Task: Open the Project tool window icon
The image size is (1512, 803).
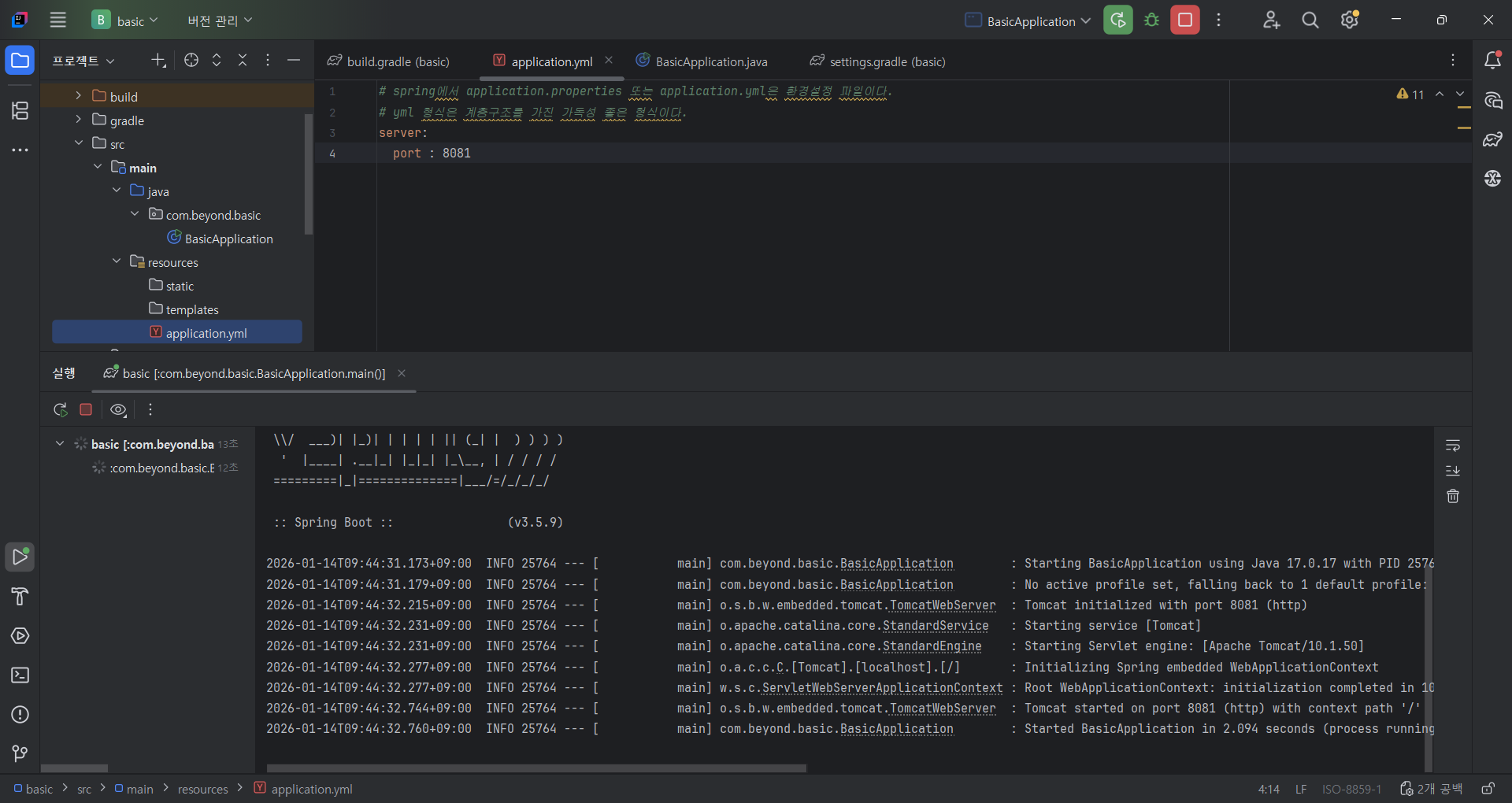Action: tap(20, 61)
